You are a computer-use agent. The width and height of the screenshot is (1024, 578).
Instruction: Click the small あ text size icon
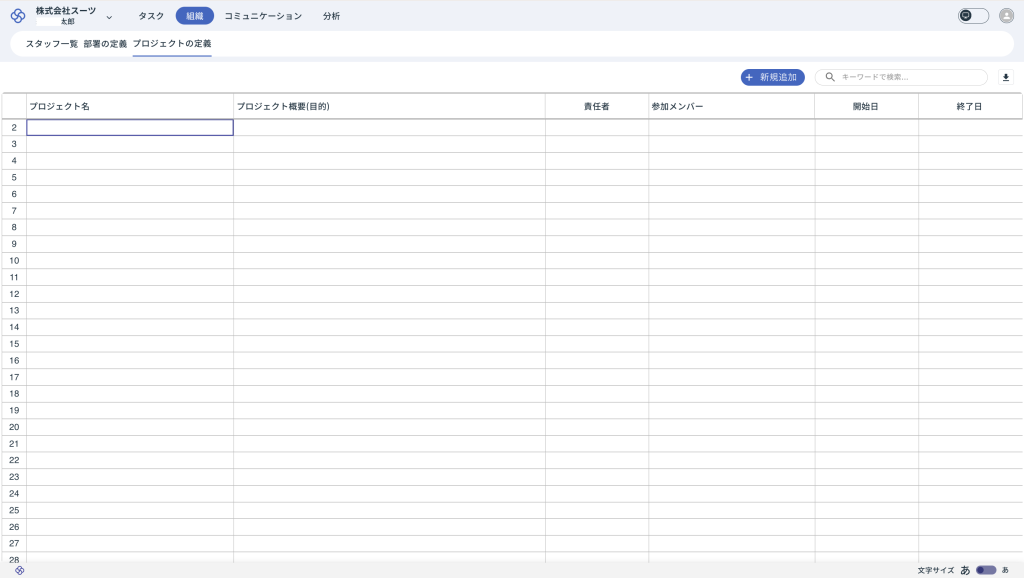click(x=1005, y=570)
